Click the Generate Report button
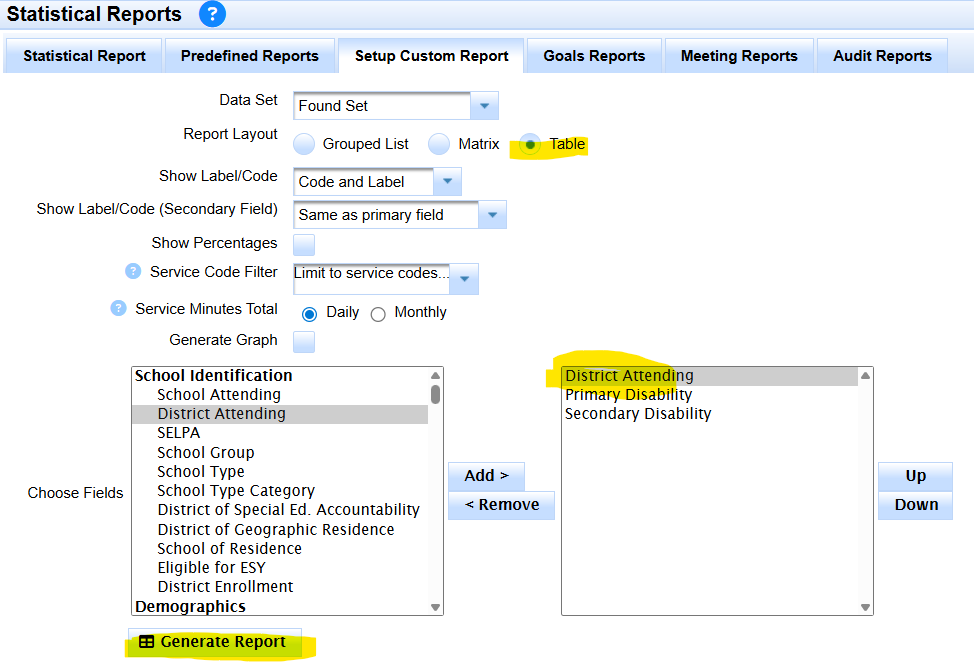The width and height of the screenshot is (974, 669). [213, 642]
